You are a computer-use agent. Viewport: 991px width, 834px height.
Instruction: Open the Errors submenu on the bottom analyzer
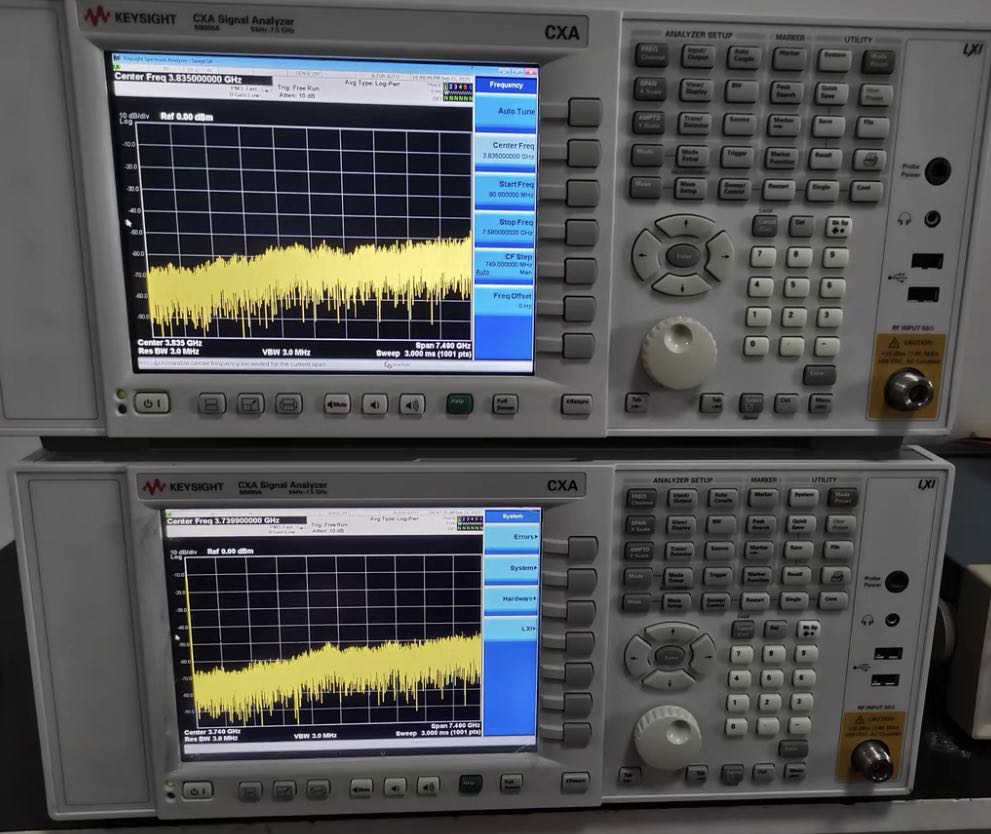(511, 538)
